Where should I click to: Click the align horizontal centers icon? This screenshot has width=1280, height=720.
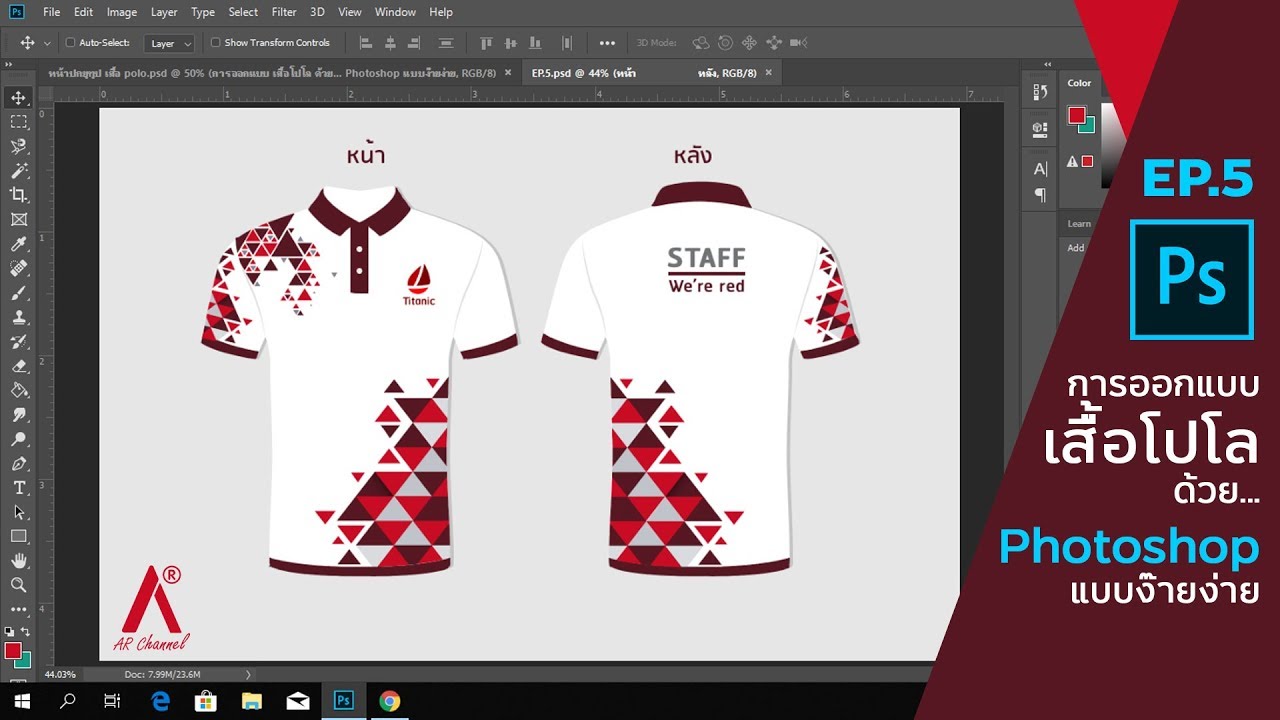coord(391,43)
